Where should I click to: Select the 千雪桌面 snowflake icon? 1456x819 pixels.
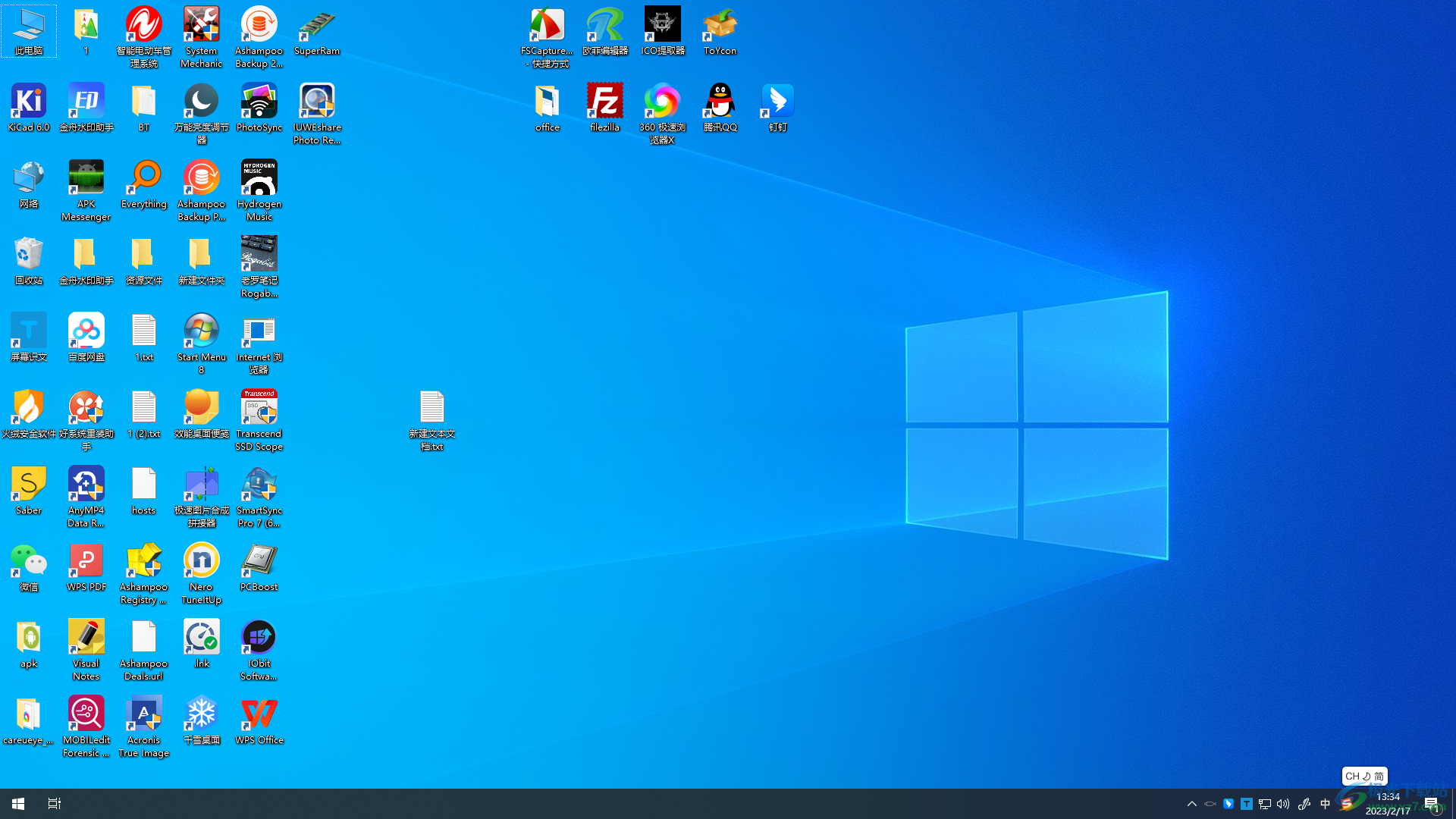202,720
